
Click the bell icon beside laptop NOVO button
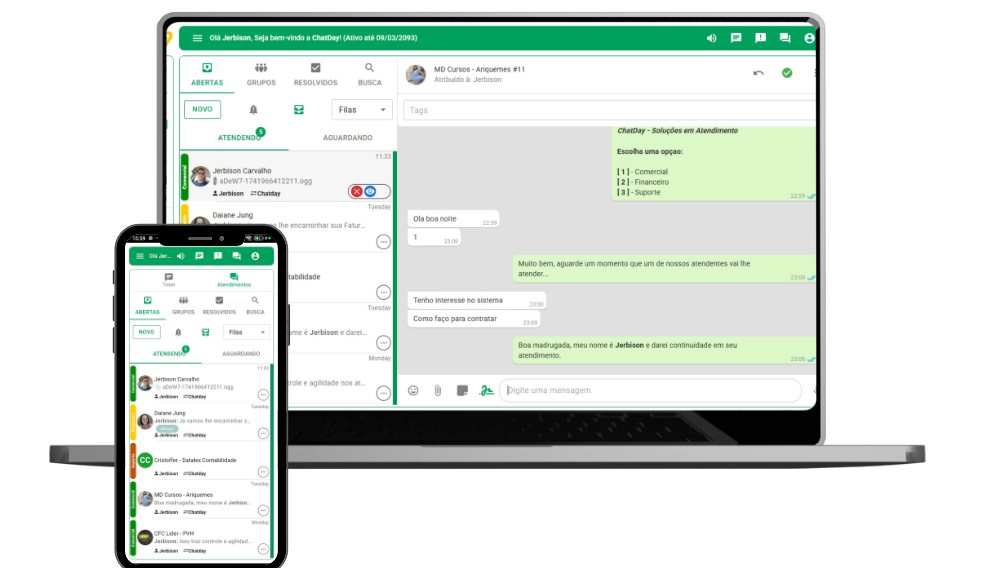[x=253, y=110]
